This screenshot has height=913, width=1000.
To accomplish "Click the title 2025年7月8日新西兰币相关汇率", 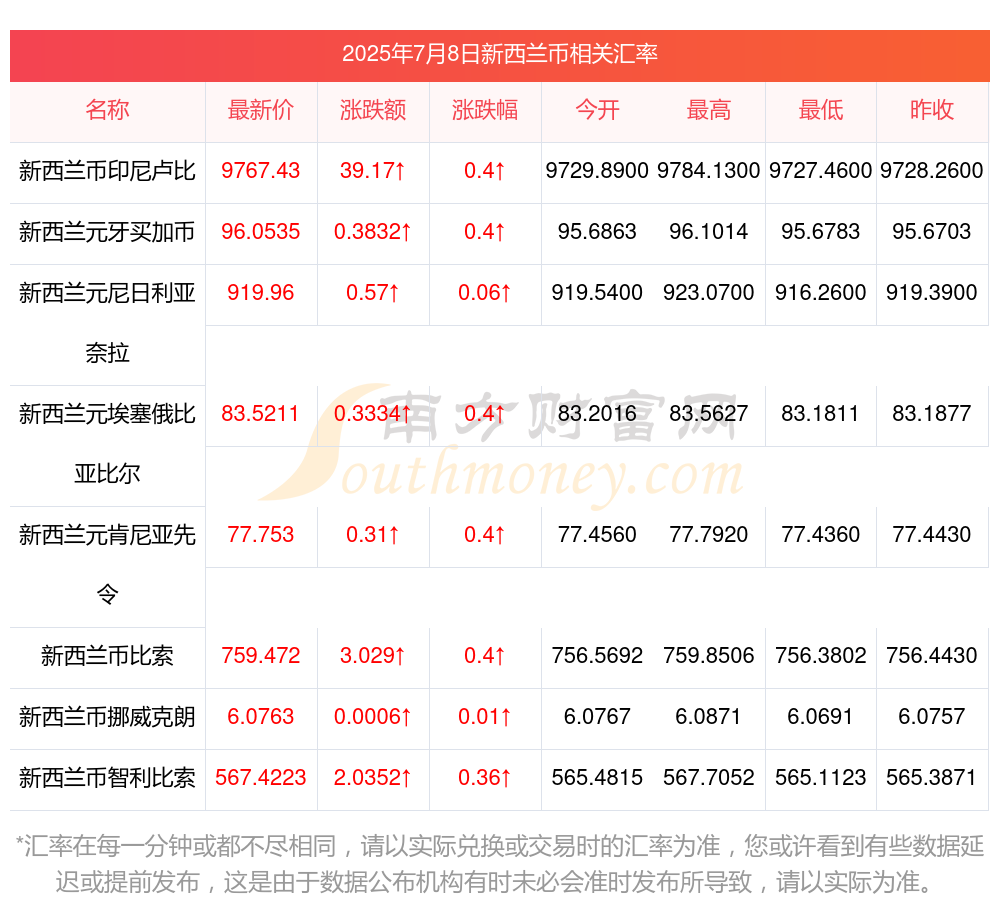I will pyautogui.click(x=499, y=54).
